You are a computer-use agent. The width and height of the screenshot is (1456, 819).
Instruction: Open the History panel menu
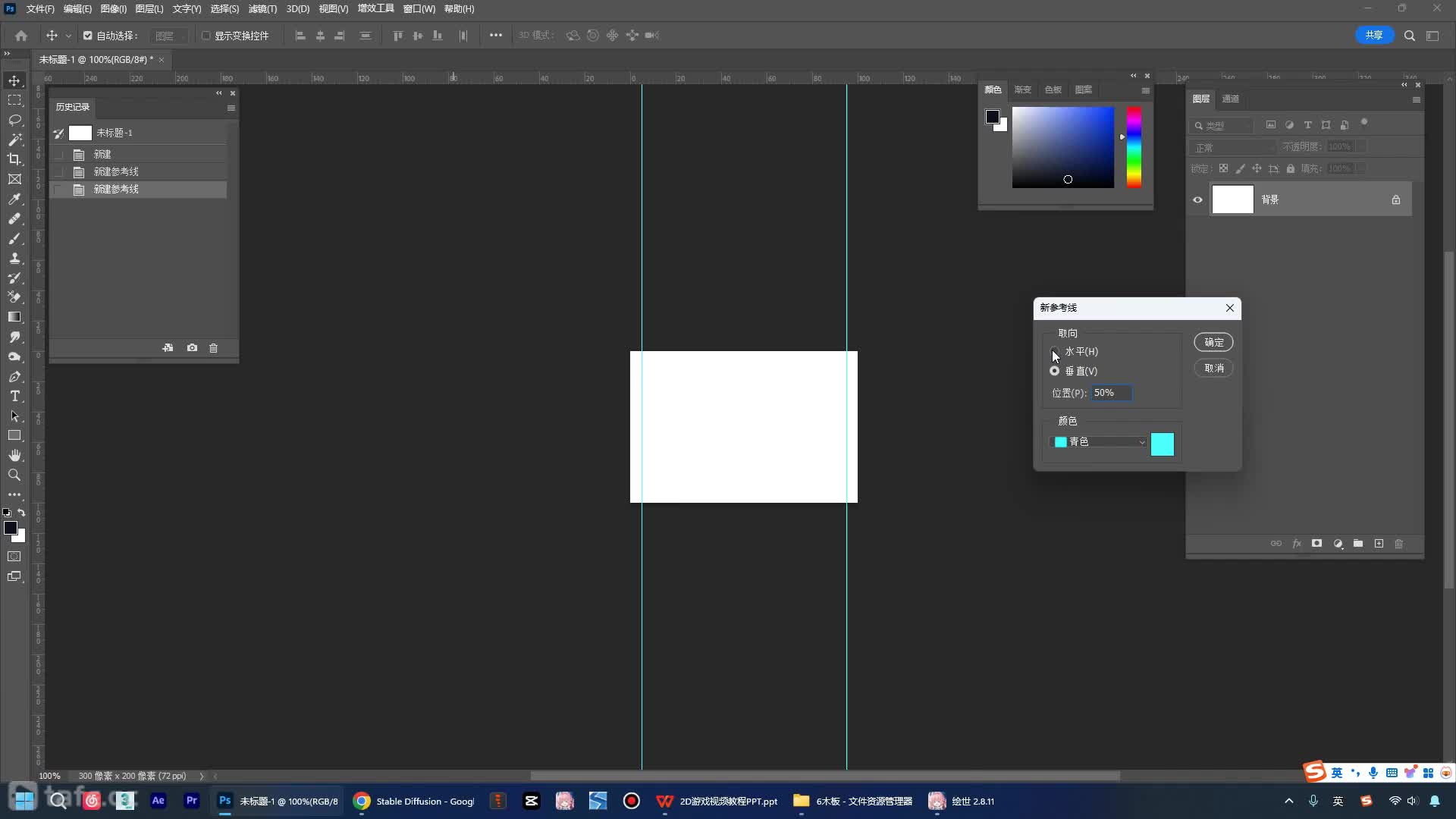tap(231, 108)
